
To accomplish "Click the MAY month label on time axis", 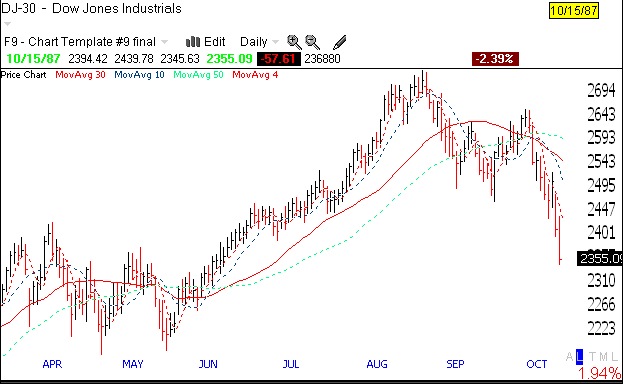I will [x=133, y=364].
